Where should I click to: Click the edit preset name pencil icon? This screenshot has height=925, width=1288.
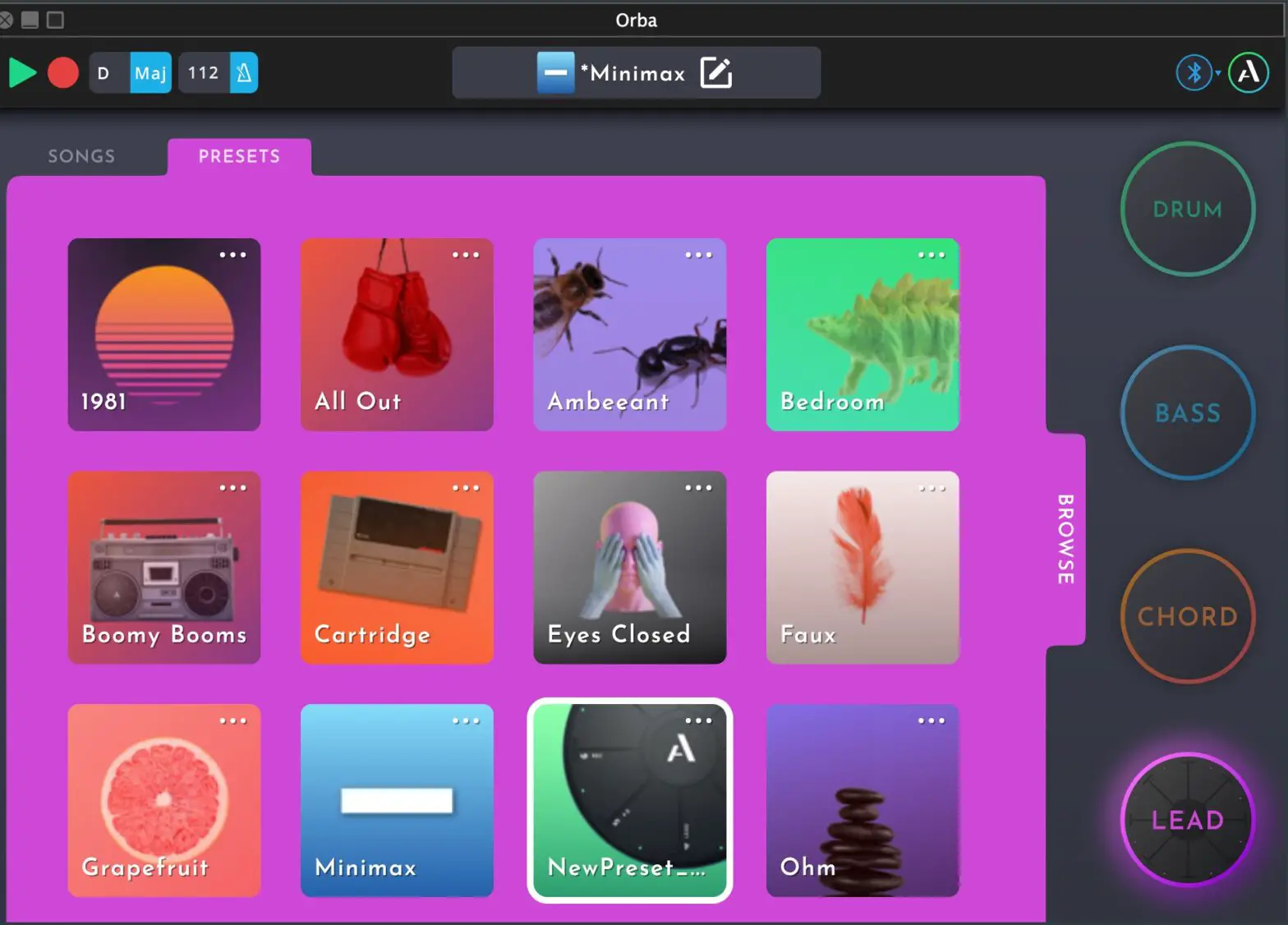click(716, 73)
